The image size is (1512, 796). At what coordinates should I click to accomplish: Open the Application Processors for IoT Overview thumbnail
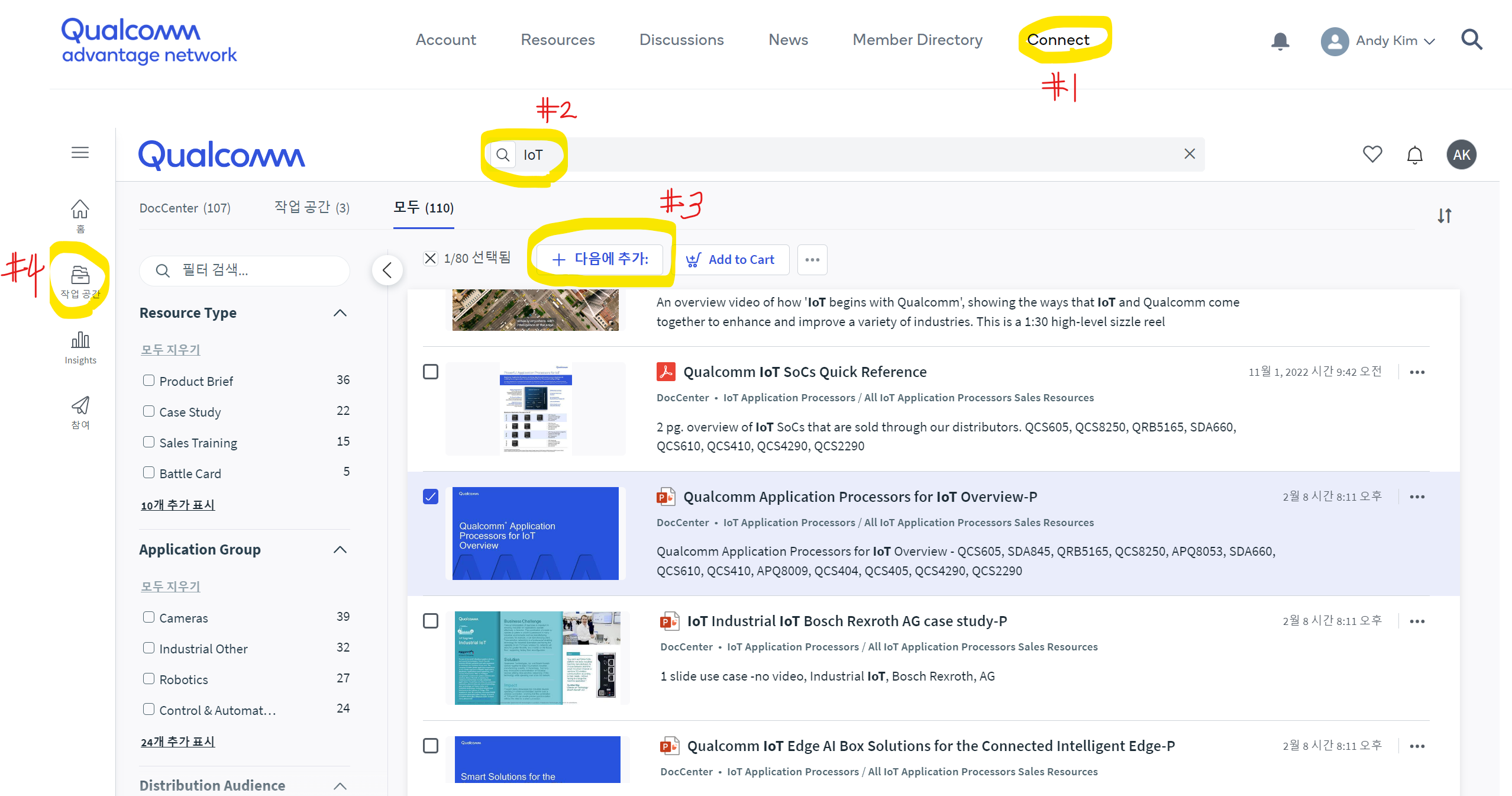point(535,533)
